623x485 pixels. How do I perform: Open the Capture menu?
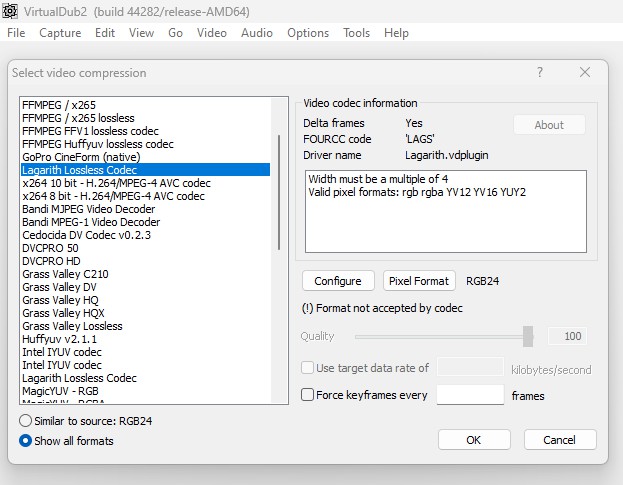click(60, 33)
